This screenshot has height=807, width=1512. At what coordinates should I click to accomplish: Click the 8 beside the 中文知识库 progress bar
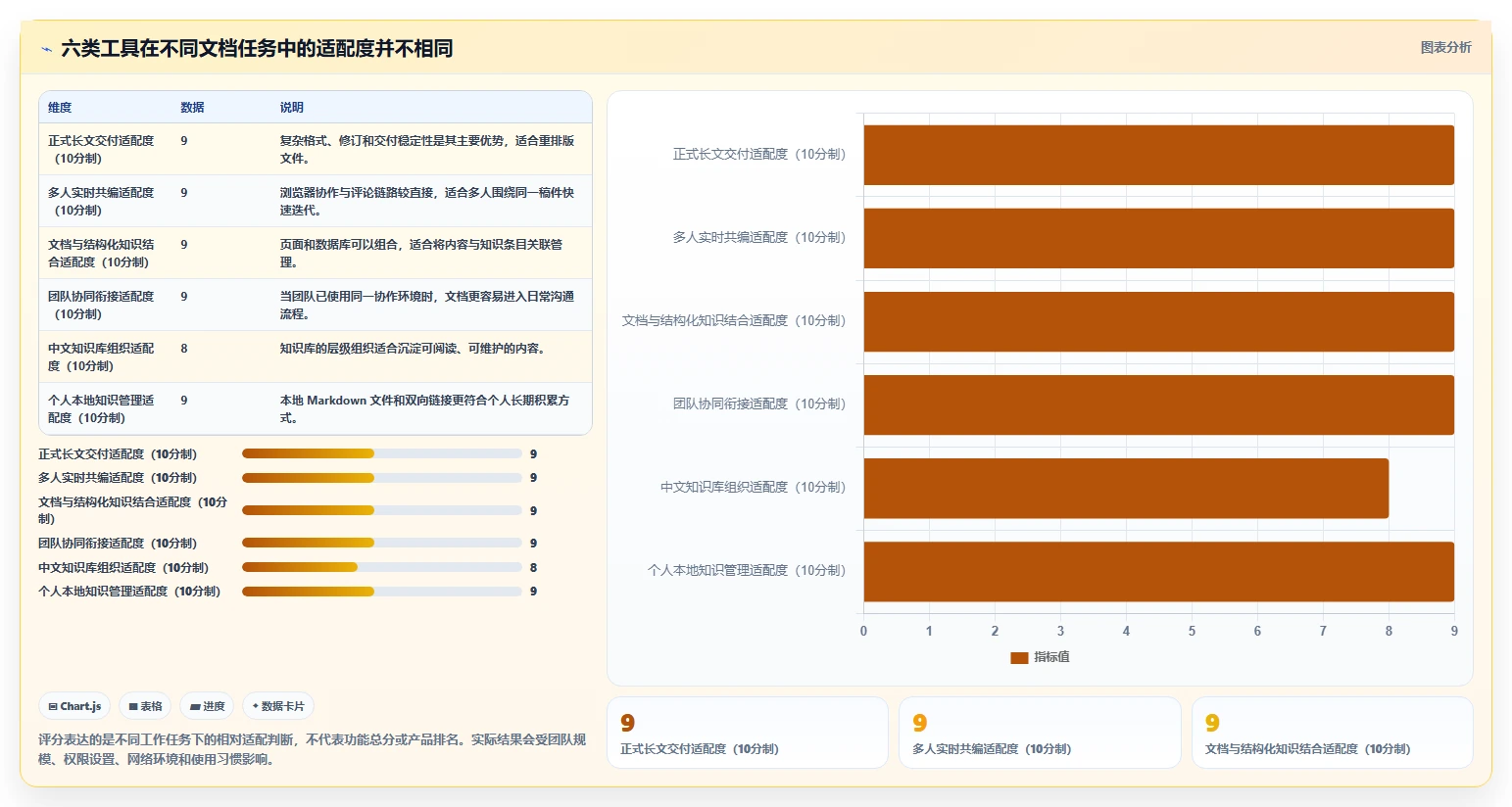tap(533, 568)
